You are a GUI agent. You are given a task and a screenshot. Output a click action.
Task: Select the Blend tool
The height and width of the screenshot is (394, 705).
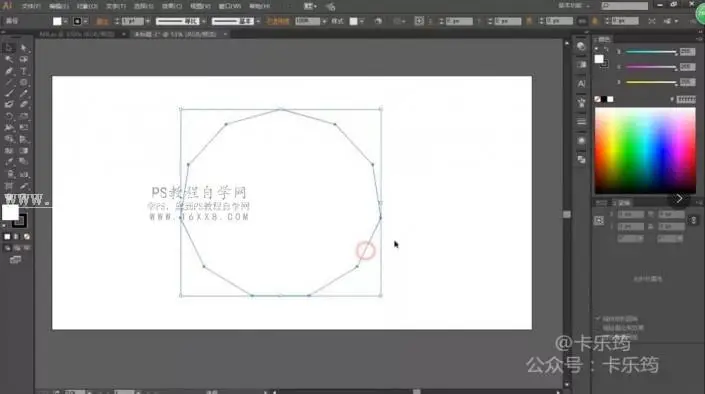(x=24, y=162)
